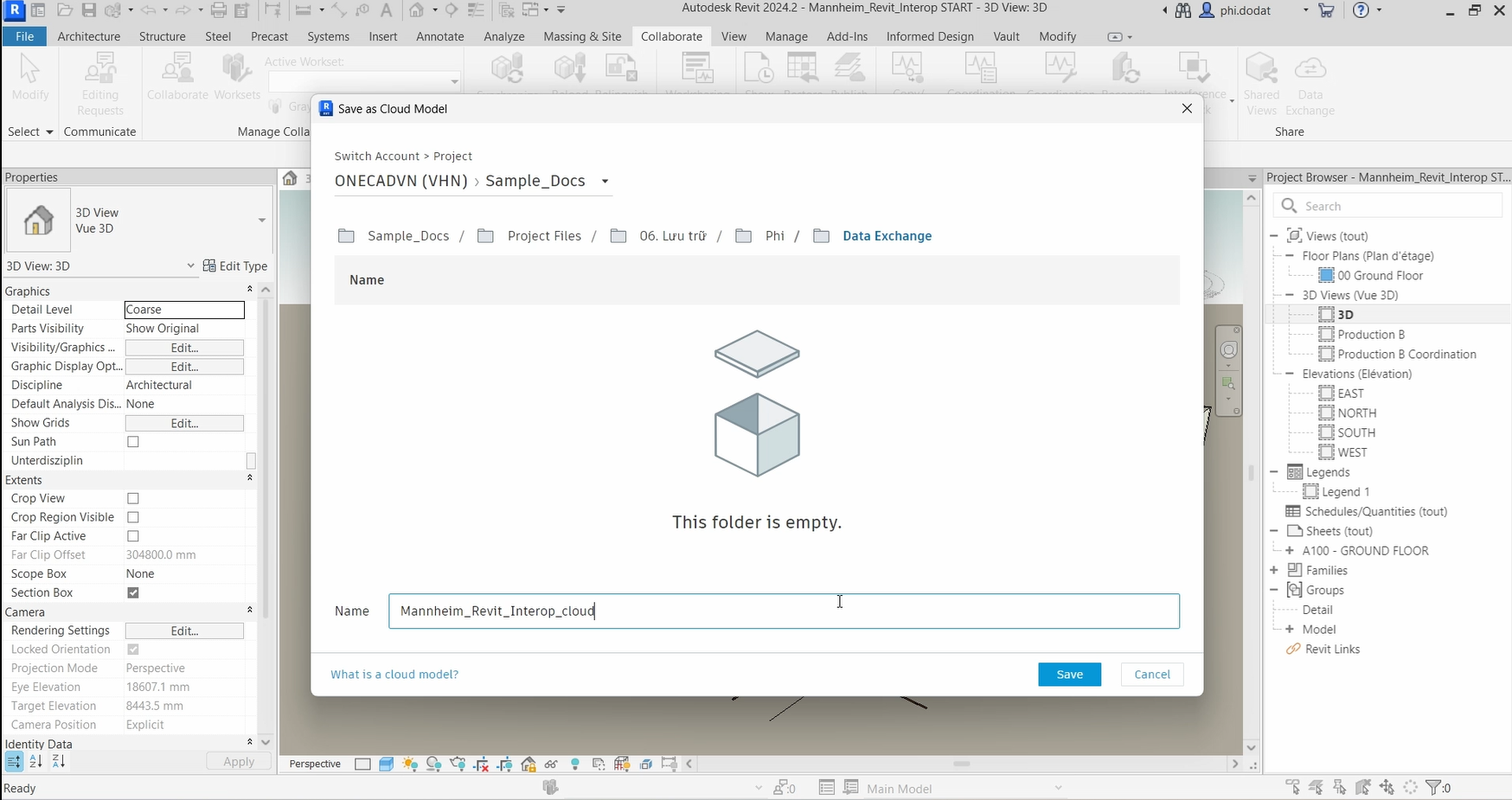Click the Undo arrow icon

click(x=148, y=10)
